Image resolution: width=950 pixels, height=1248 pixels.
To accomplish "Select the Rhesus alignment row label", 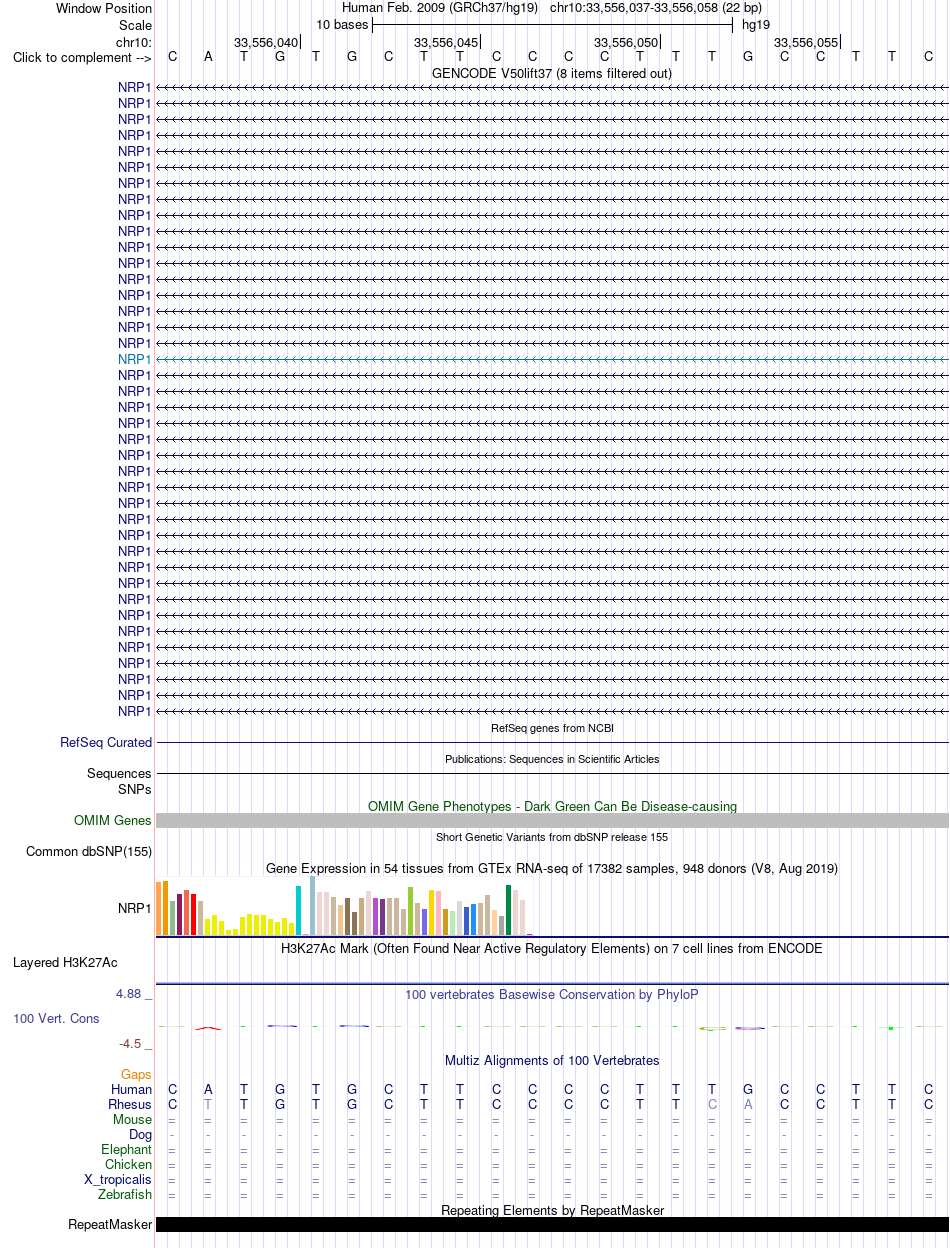I will click(130, 1104).
